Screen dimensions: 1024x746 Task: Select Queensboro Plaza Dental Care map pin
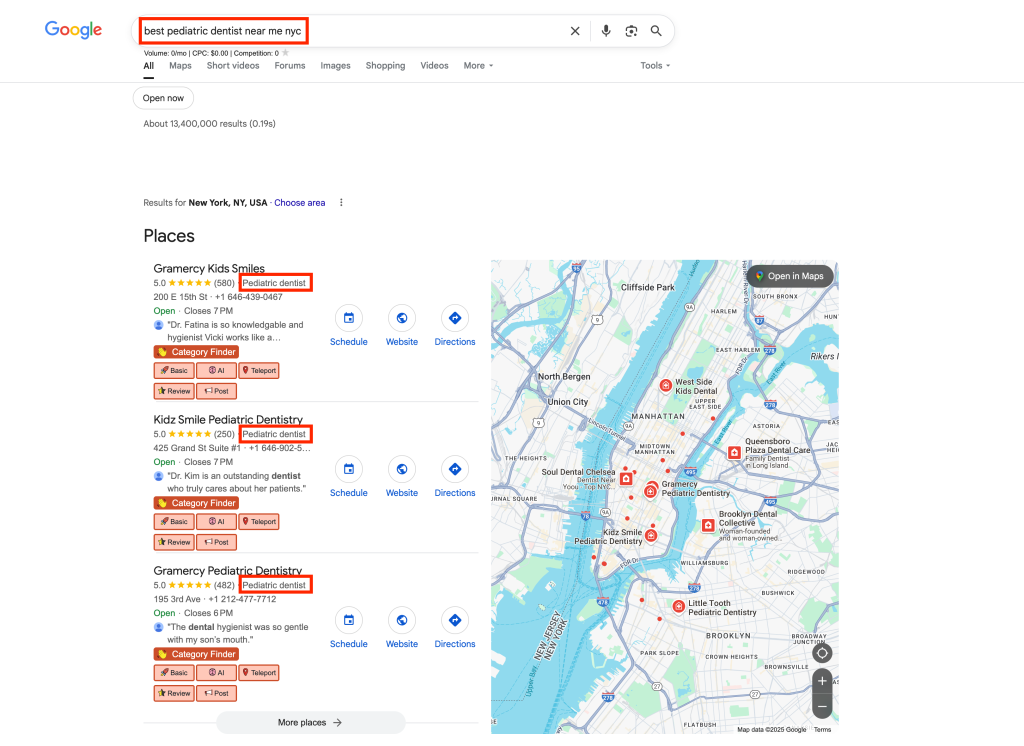[734, 452]
